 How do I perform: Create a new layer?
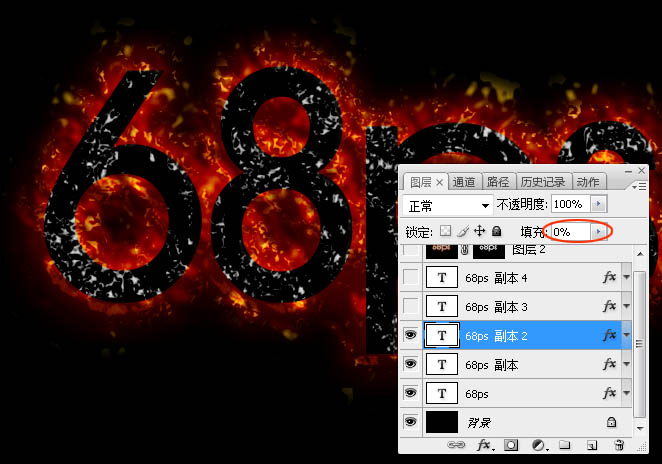(591, 445)
